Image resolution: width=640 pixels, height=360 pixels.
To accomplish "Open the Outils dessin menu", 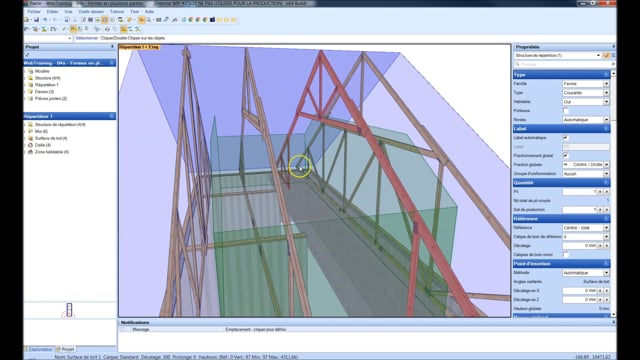I will click(x=91, y=11).
